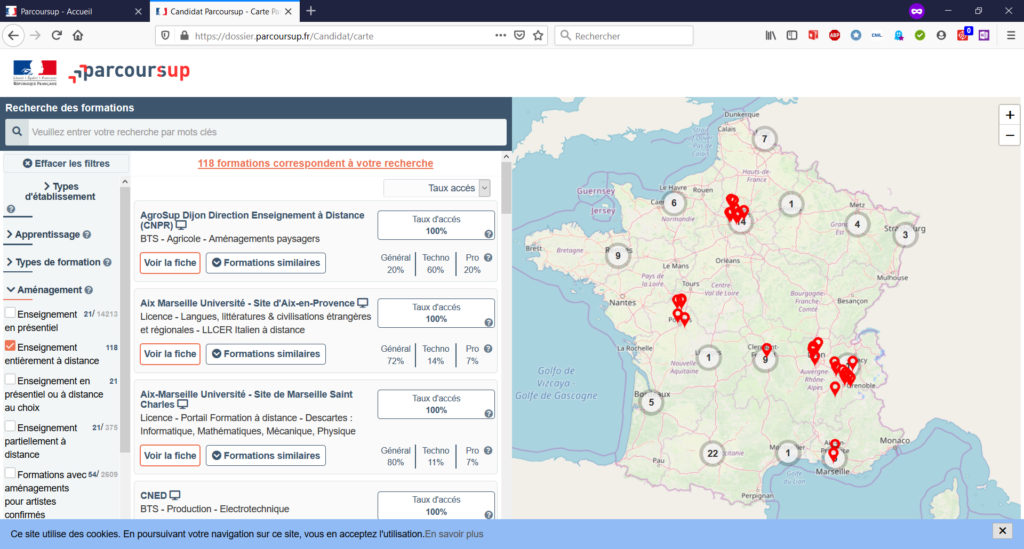
Task: Click Voir la fiche for Marseille Saint Charles
Action: (x=170, y=456)
